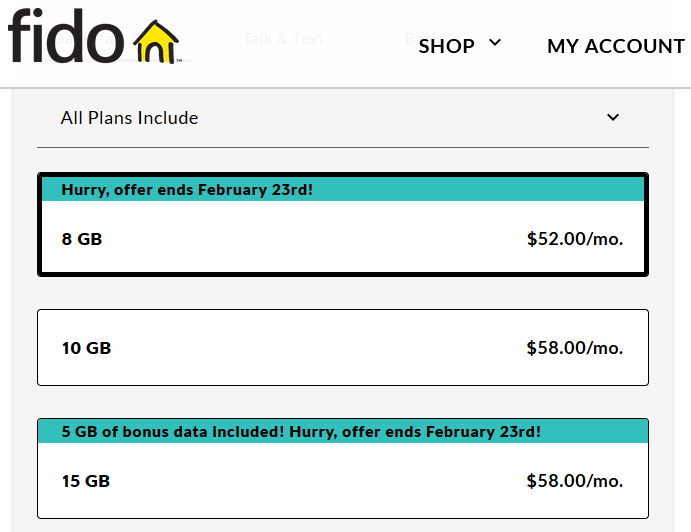
Task: Click the 10 GB plan's $58.00/mo. price
Action: coord(574,348)
